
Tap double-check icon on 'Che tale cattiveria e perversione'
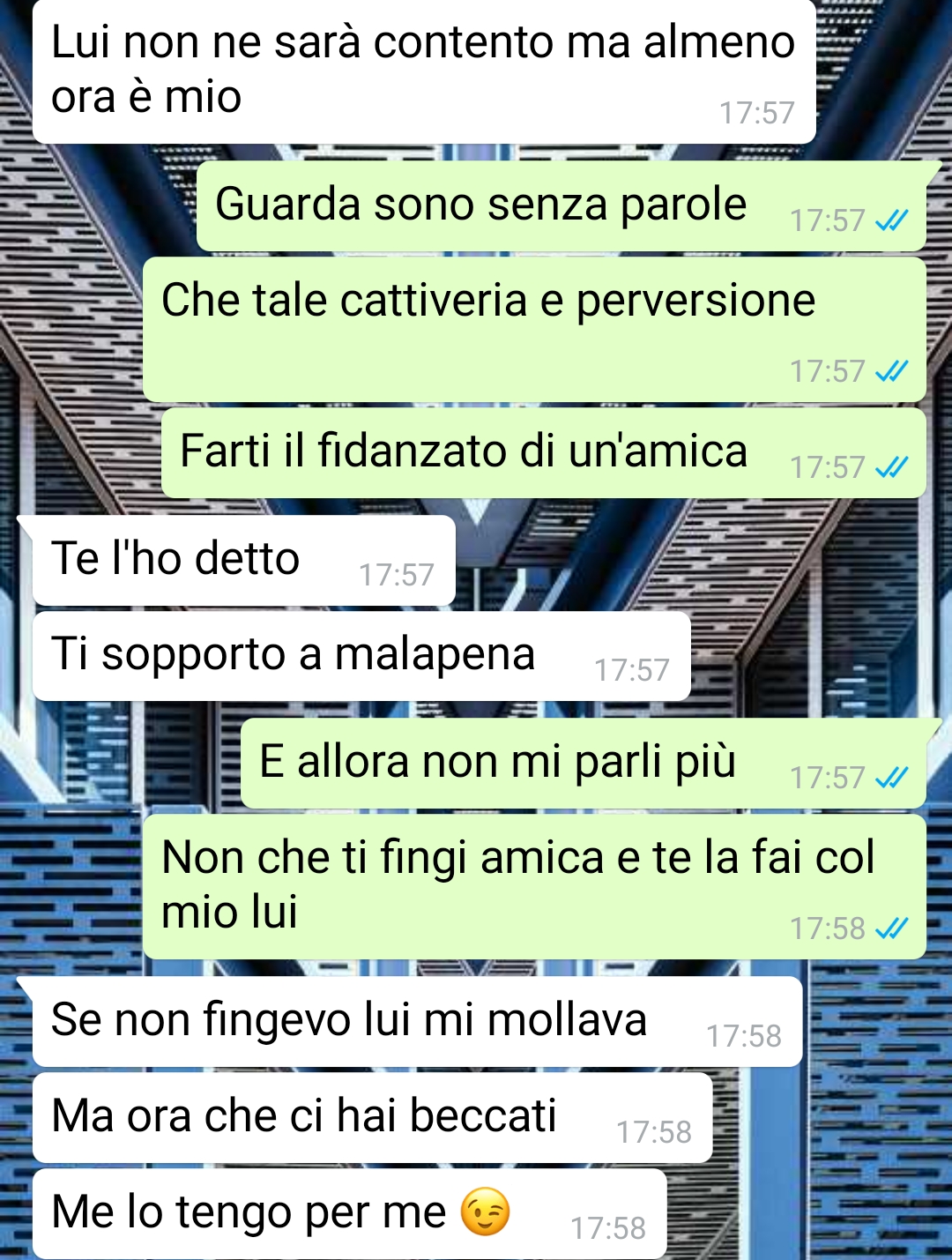pos(891,371)
